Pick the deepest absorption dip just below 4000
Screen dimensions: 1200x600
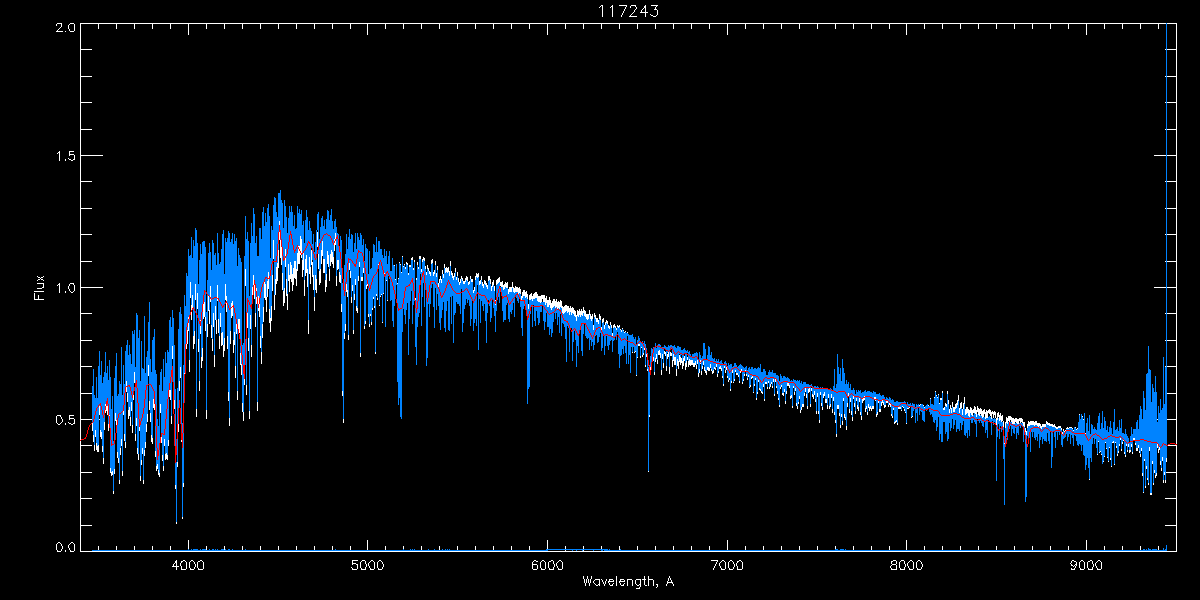tap(177, 520)
